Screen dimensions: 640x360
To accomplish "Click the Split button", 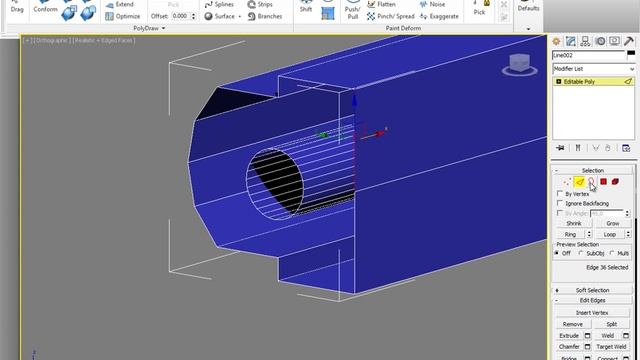I will [611, 324].
